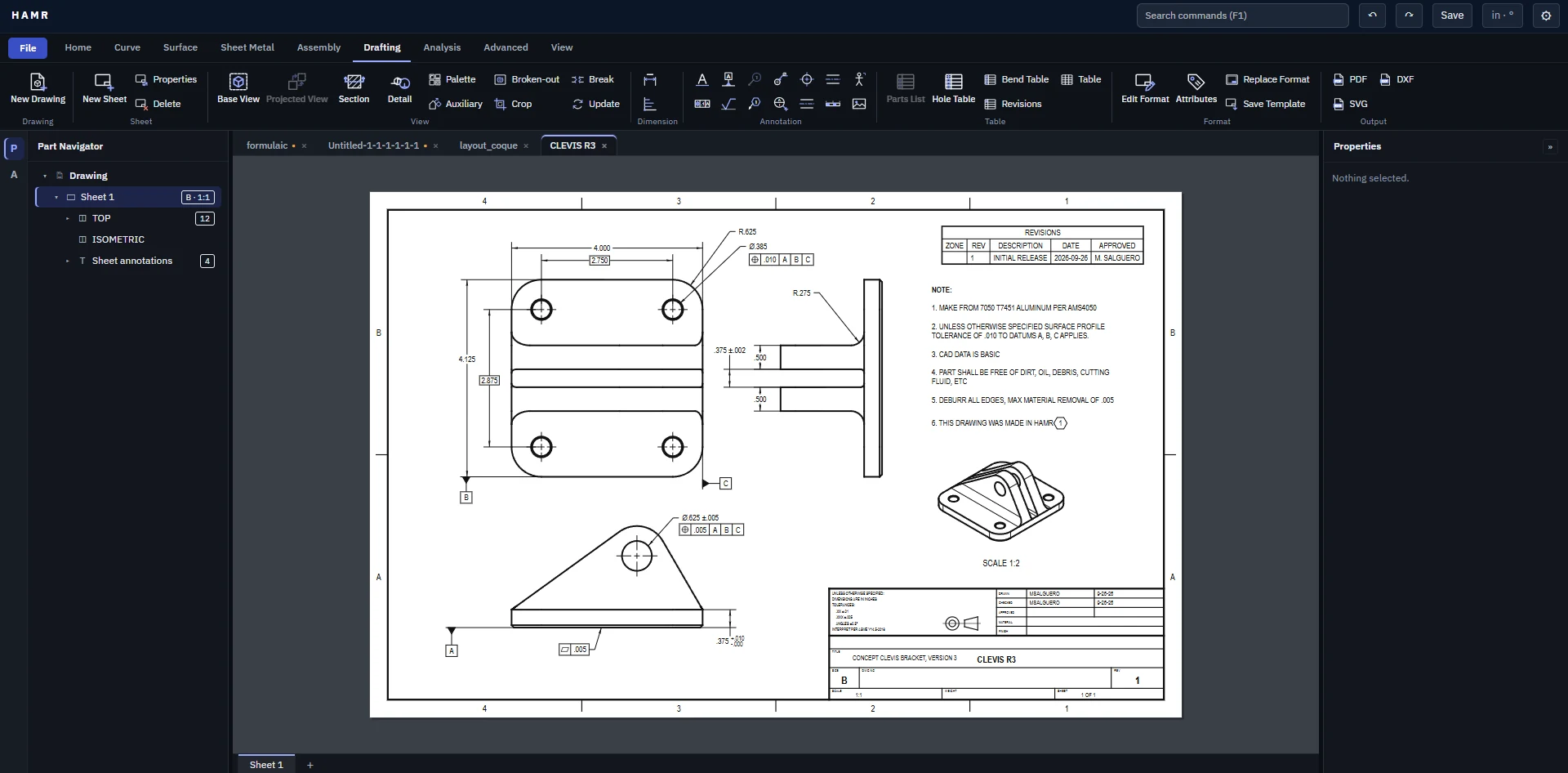The height and width of the screenshot is (773, 1568).
Task: Select the feature control frame tool
Action: 702,104
